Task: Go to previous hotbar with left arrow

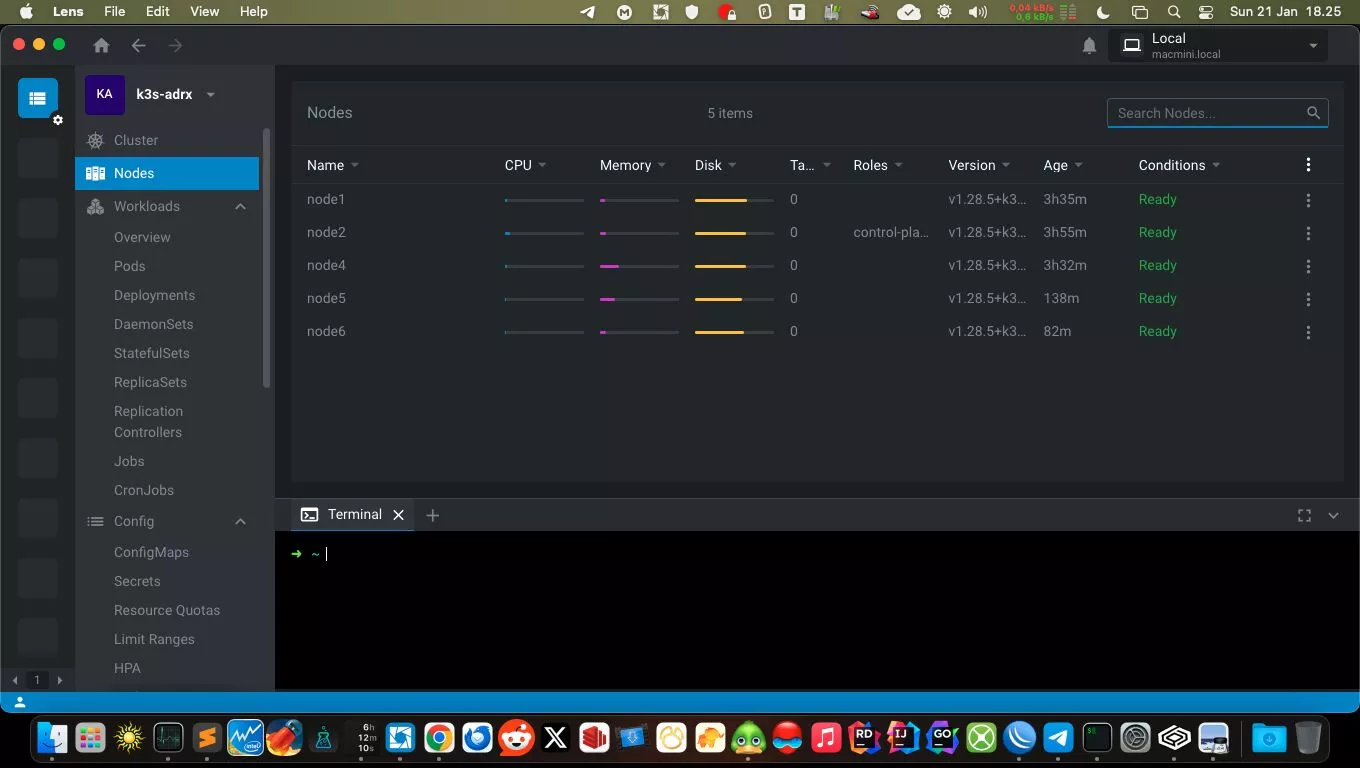Action: [x=15, y=680]
